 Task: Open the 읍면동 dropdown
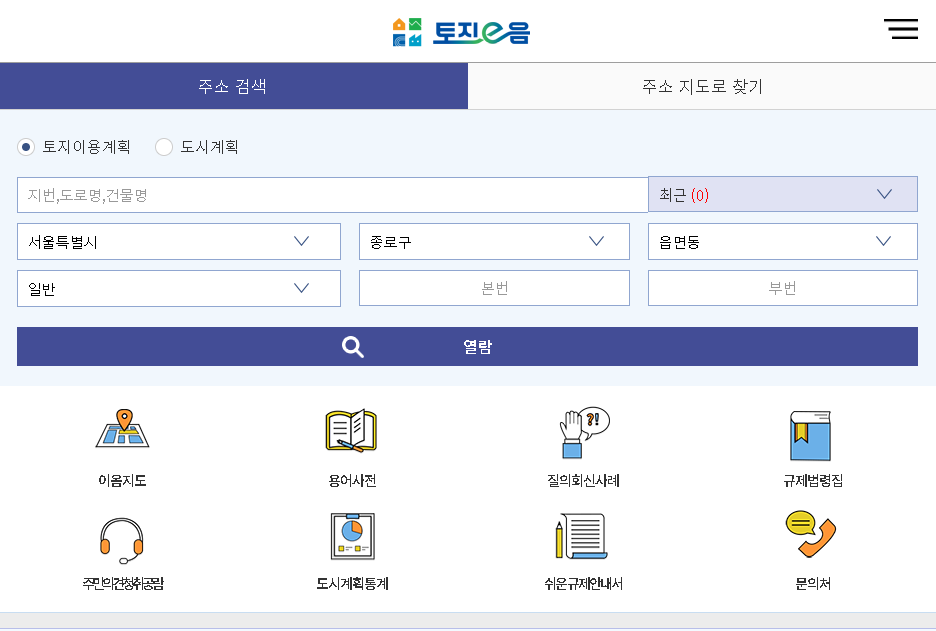(782, 241)
